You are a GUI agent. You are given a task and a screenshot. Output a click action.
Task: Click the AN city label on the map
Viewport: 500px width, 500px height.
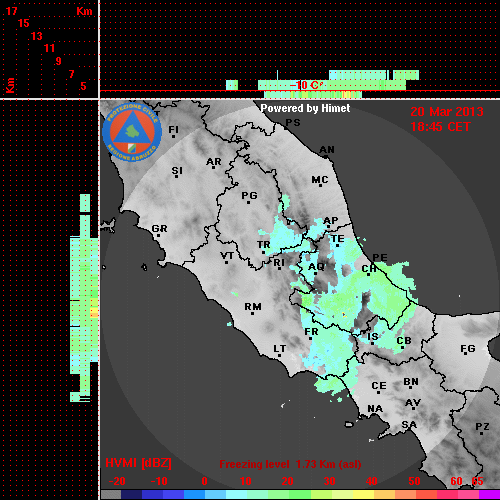pos(327,150)
